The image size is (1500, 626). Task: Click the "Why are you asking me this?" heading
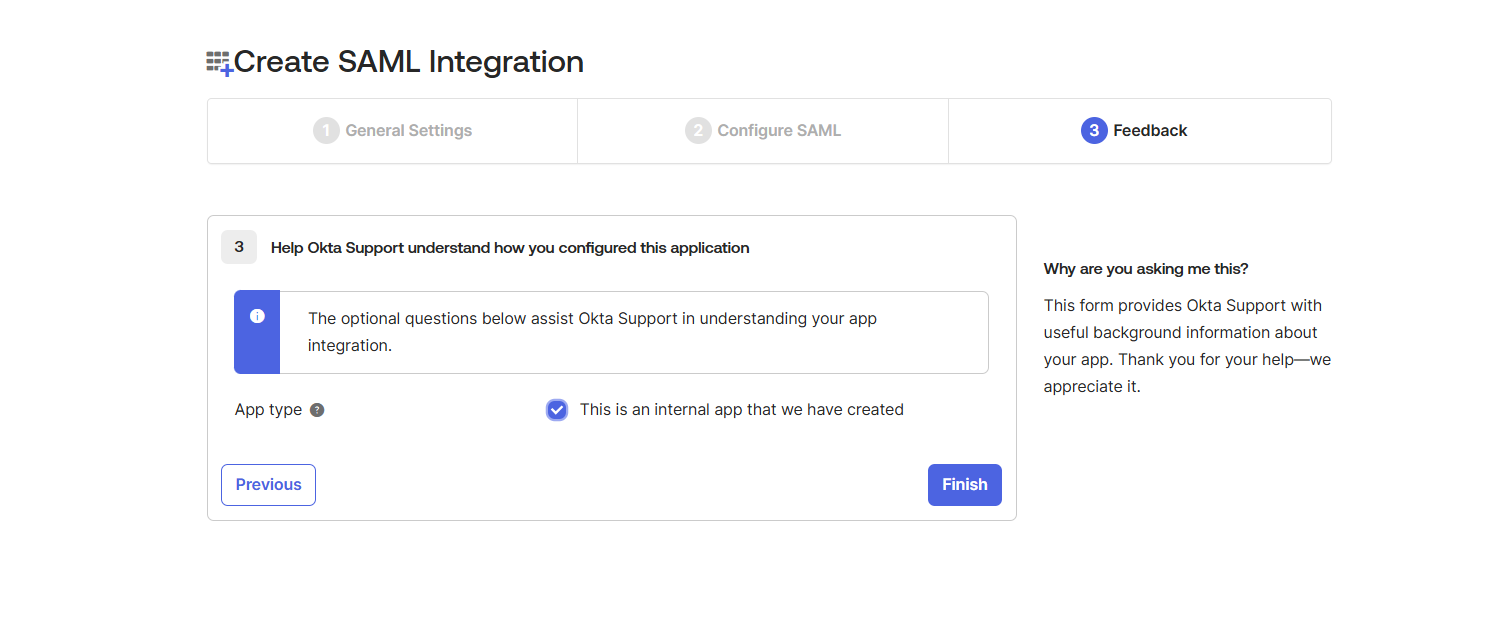tap(1146, 269)
